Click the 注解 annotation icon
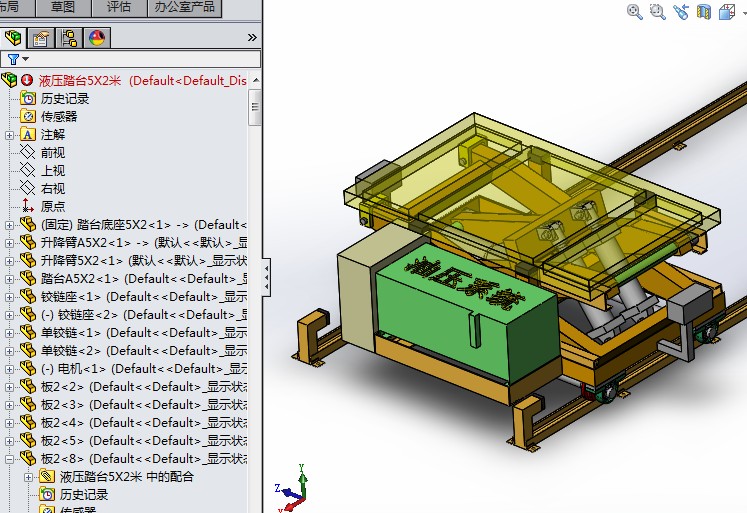Image resolution: width=747 pixels, height=513 pixels. click(28, 135)
